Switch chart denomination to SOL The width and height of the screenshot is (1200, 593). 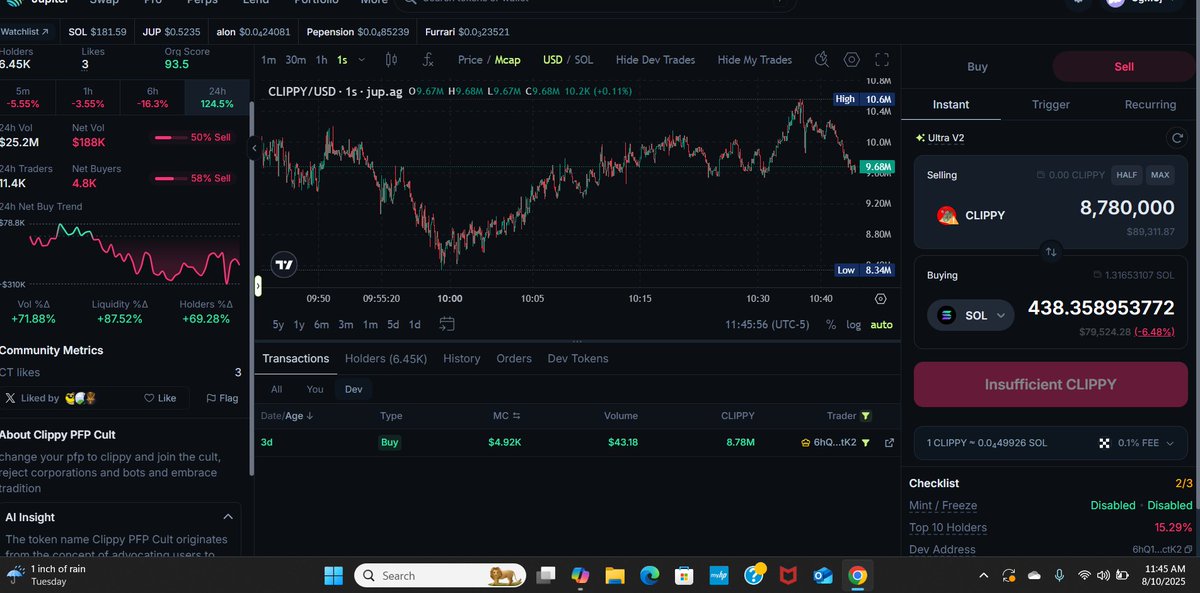pyautogui.click(x=583, y=60)
